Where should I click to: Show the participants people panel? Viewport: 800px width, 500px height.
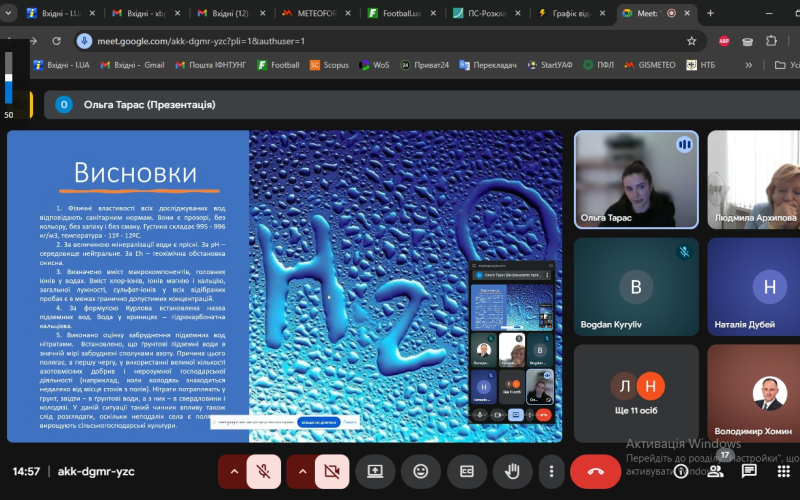pos(715,471)
